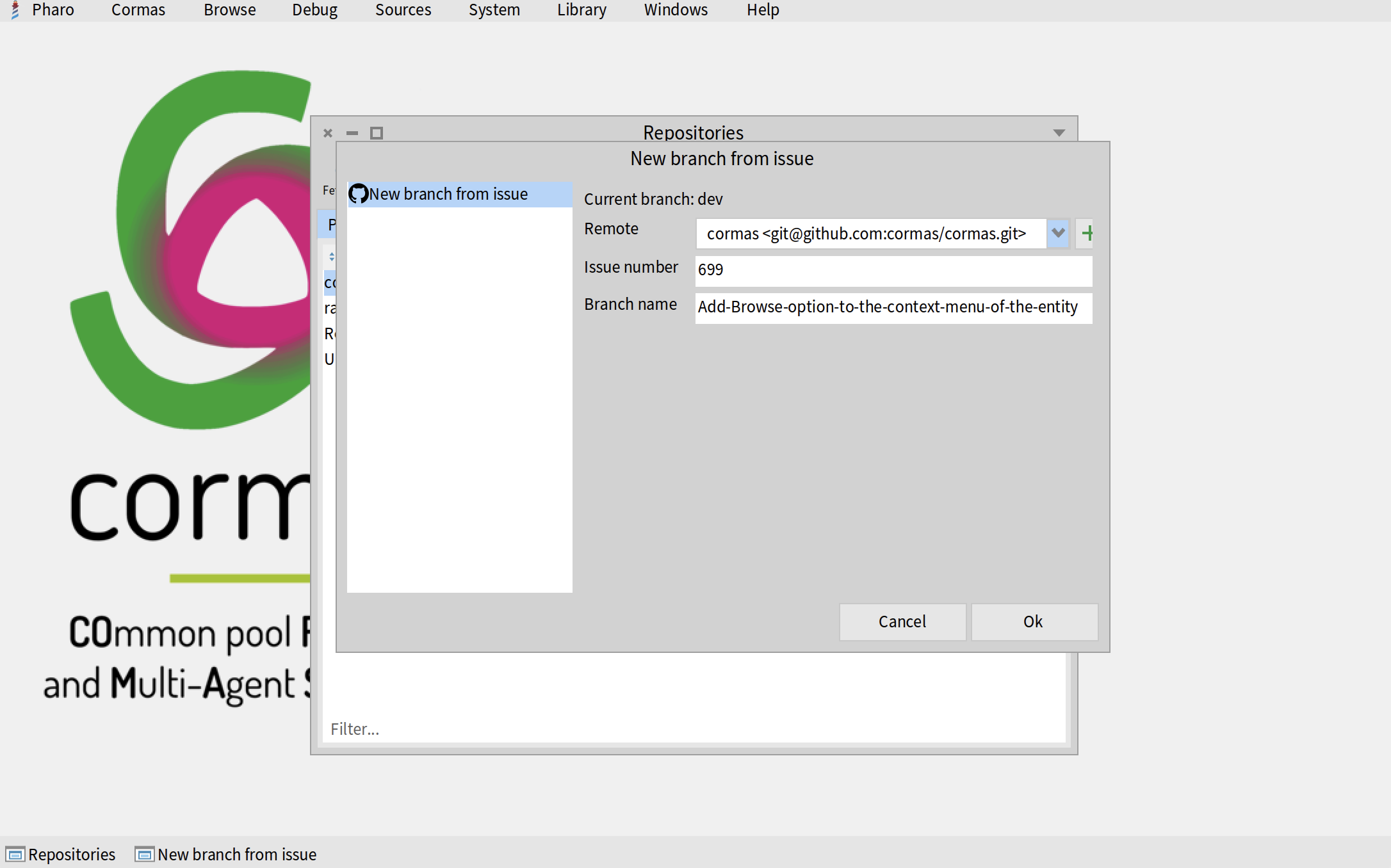The image size is (1391, 868).
Task: Click the GitHub icon beside New branch from issue
Action: tap(358, 194)
